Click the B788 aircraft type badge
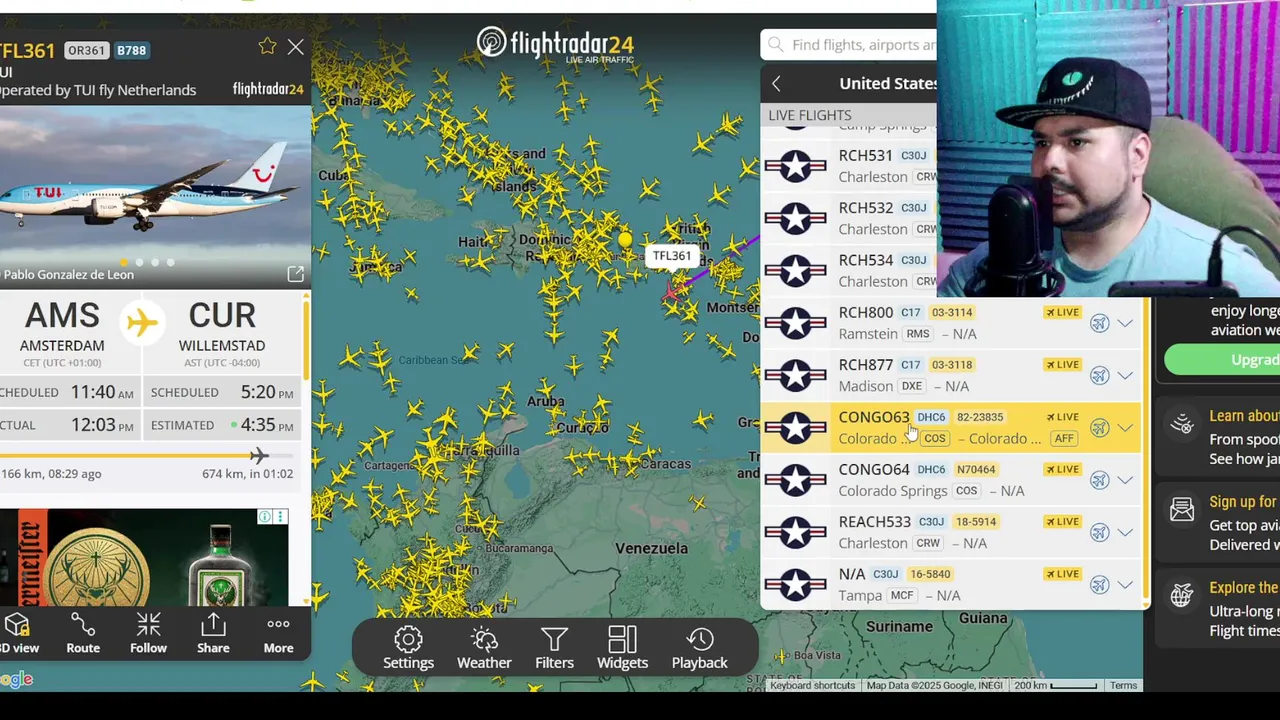 click(x=131, y=50)
